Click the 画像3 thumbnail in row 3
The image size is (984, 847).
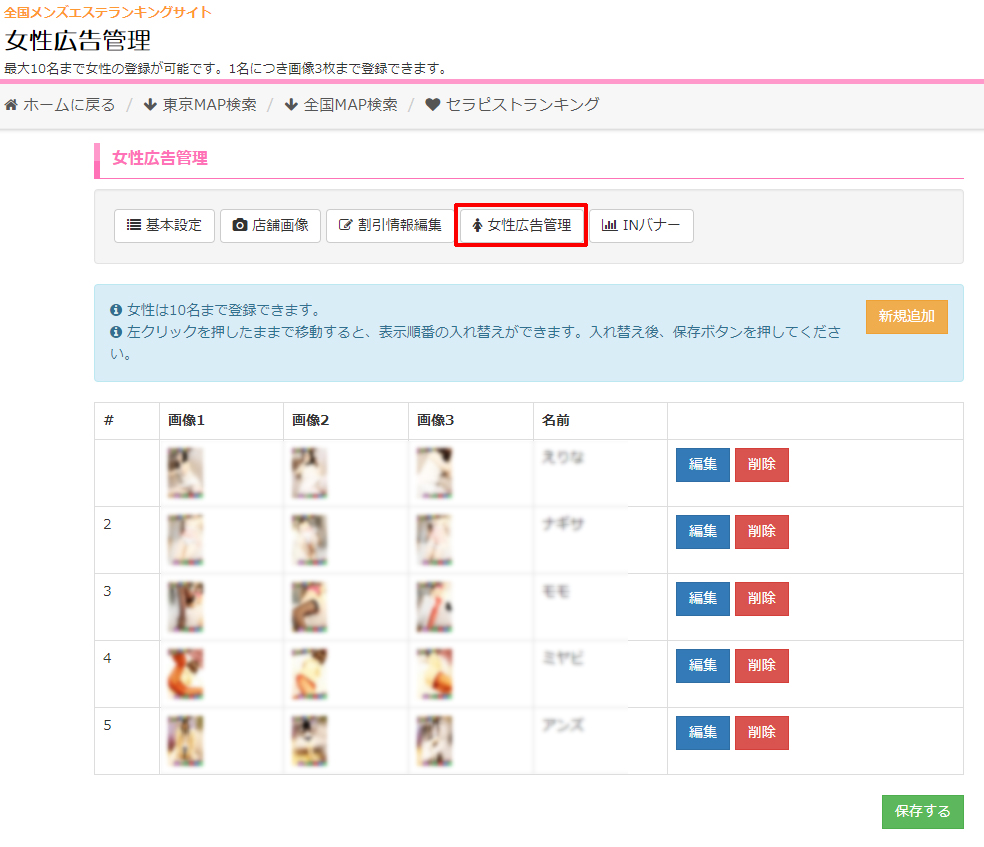tap(434, 607)
